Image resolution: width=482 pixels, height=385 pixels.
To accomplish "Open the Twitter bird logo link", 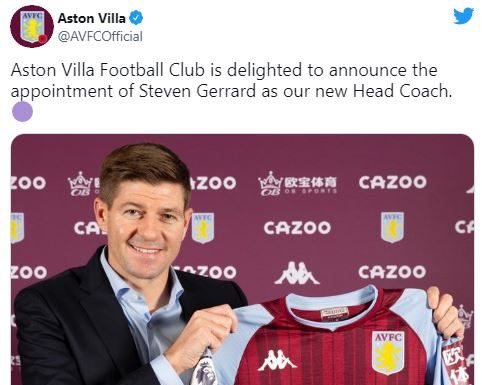I will click(463, 16).
